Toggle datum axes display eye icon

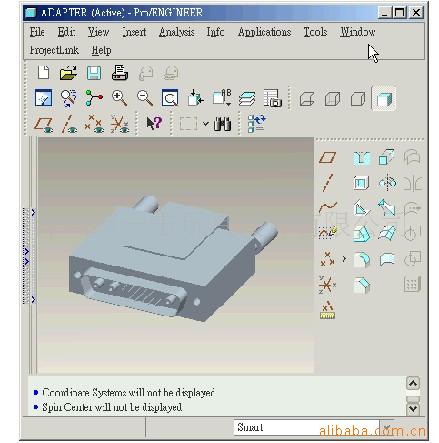[x=69, y=124]
